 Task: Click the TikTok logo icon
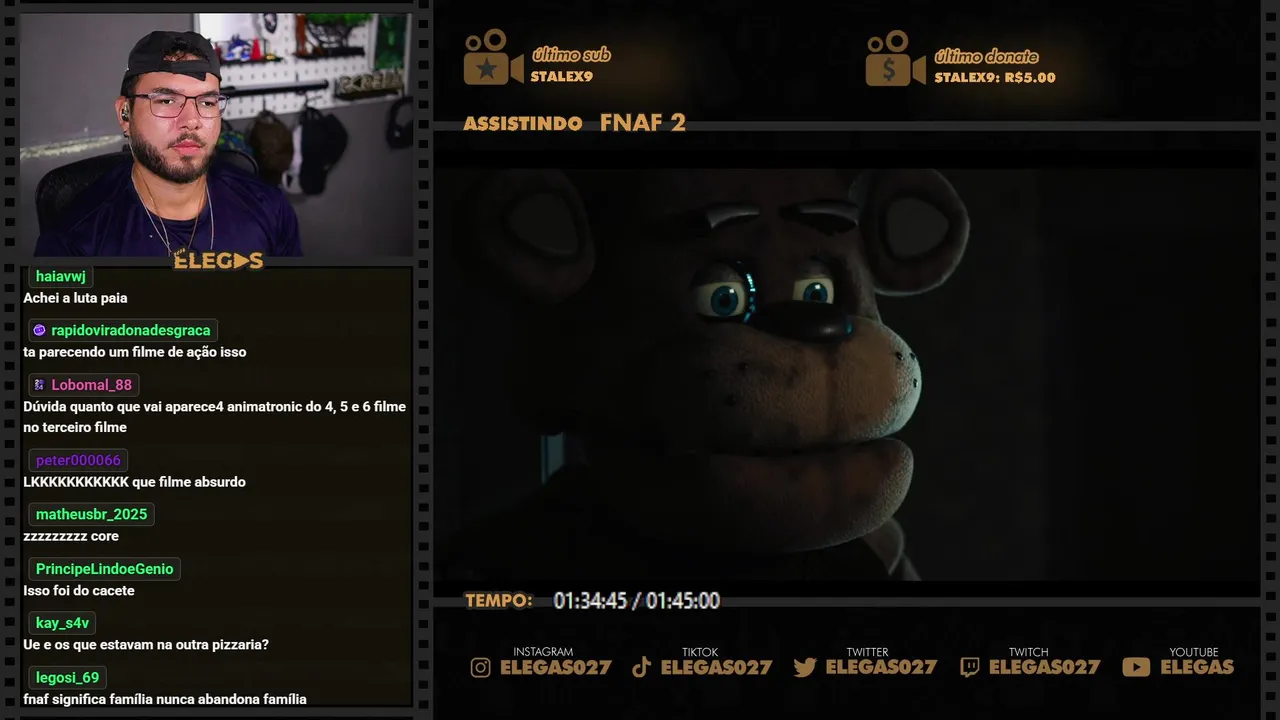click(x=642, y=667)
